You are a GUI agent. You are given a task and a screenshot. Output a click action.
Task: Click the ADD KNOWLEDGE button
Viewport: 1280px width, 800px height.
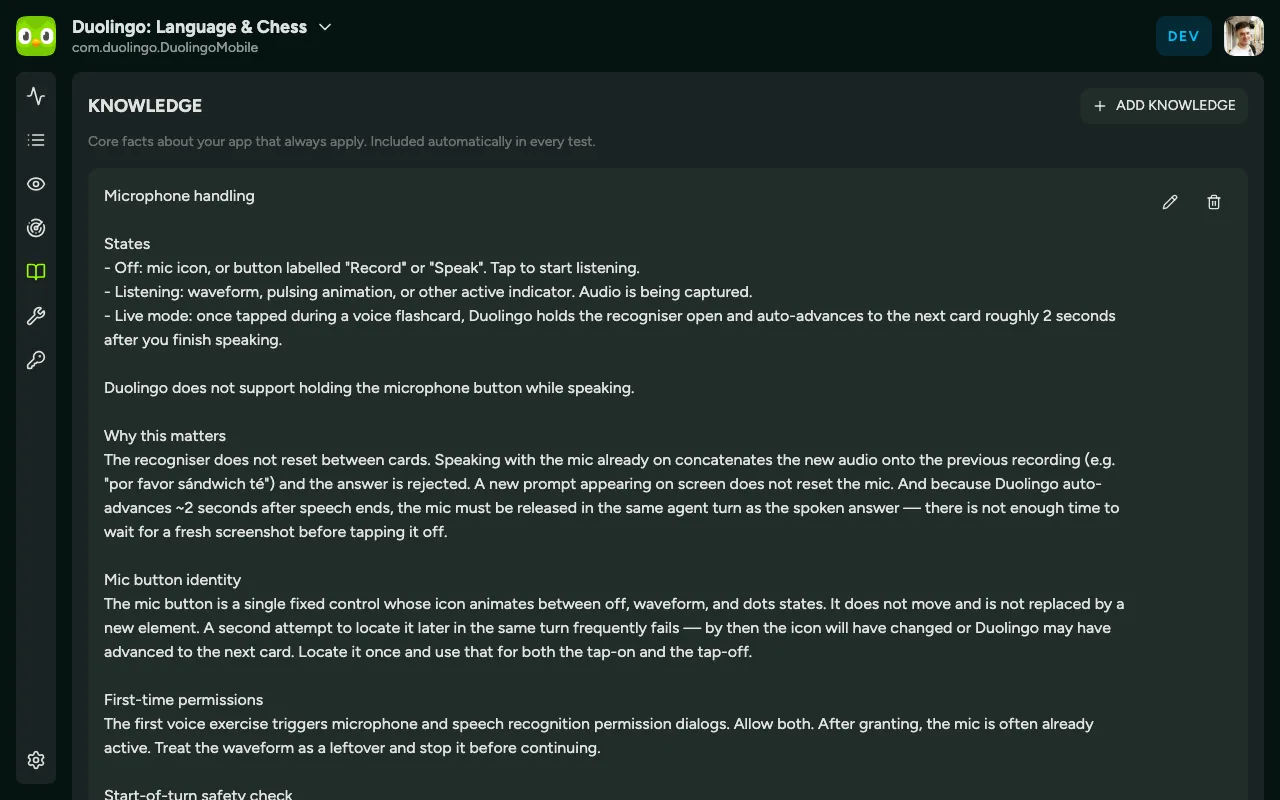1164,105
